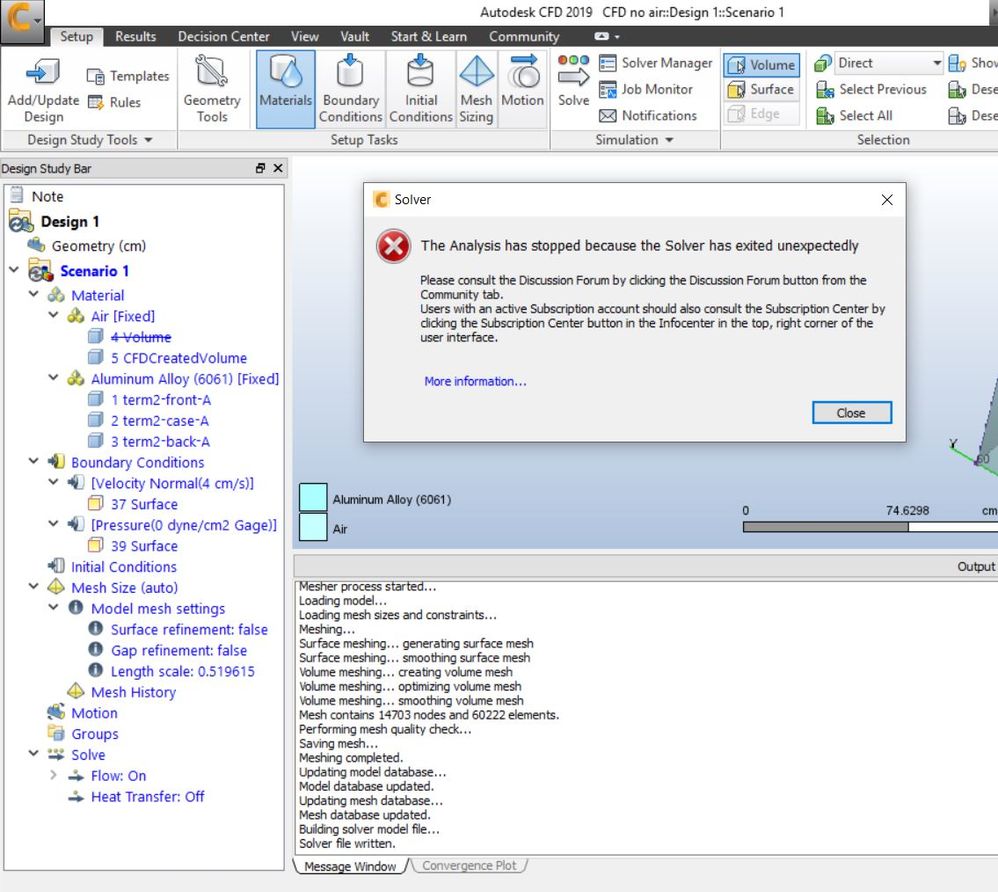The height and width of the screenshot is (892, 998).
Task: Click the Aluminum Alloy (6061) legend swatch
Action: tap(313, 498)
